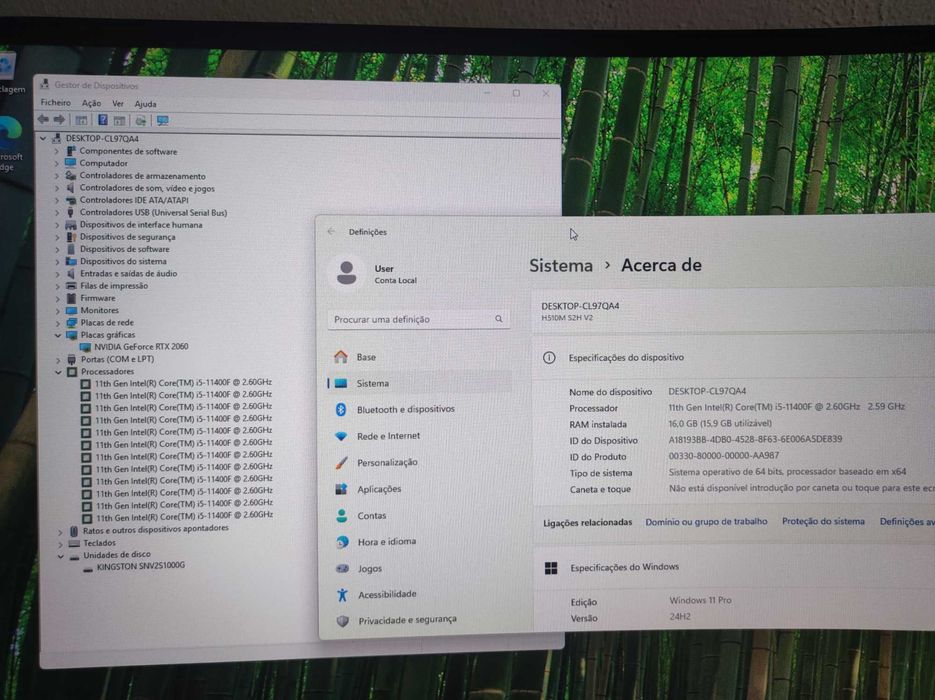Image resolution: width=935 pixels, height=700 pixels.
Task: Collapse the Placas gráficas node
Action: pyautogui.click(x=58, y=335)
